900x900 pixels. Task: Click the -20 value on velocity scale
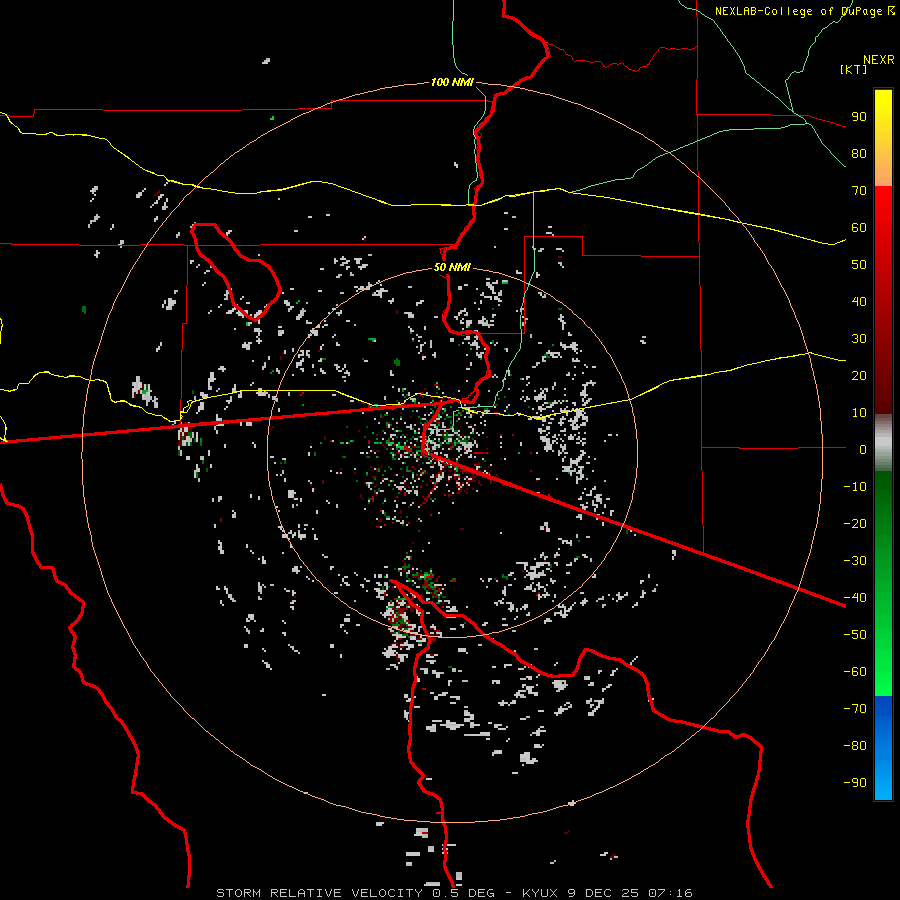pos(855,524)
